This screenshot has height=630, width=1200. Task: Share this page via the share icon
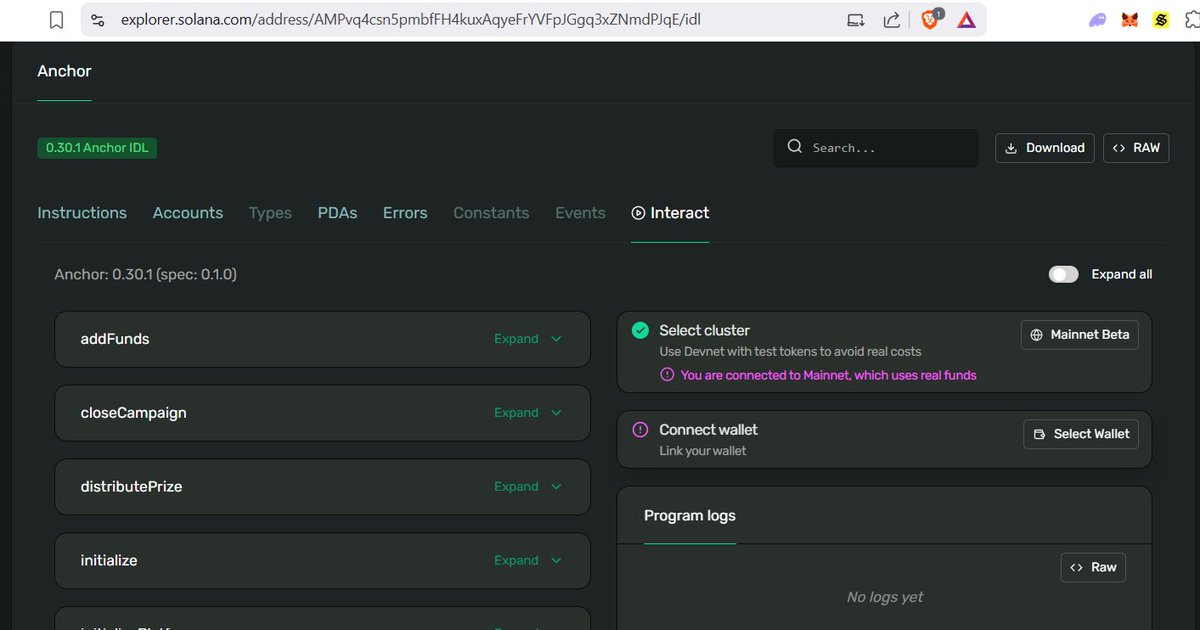click(891, 20)
